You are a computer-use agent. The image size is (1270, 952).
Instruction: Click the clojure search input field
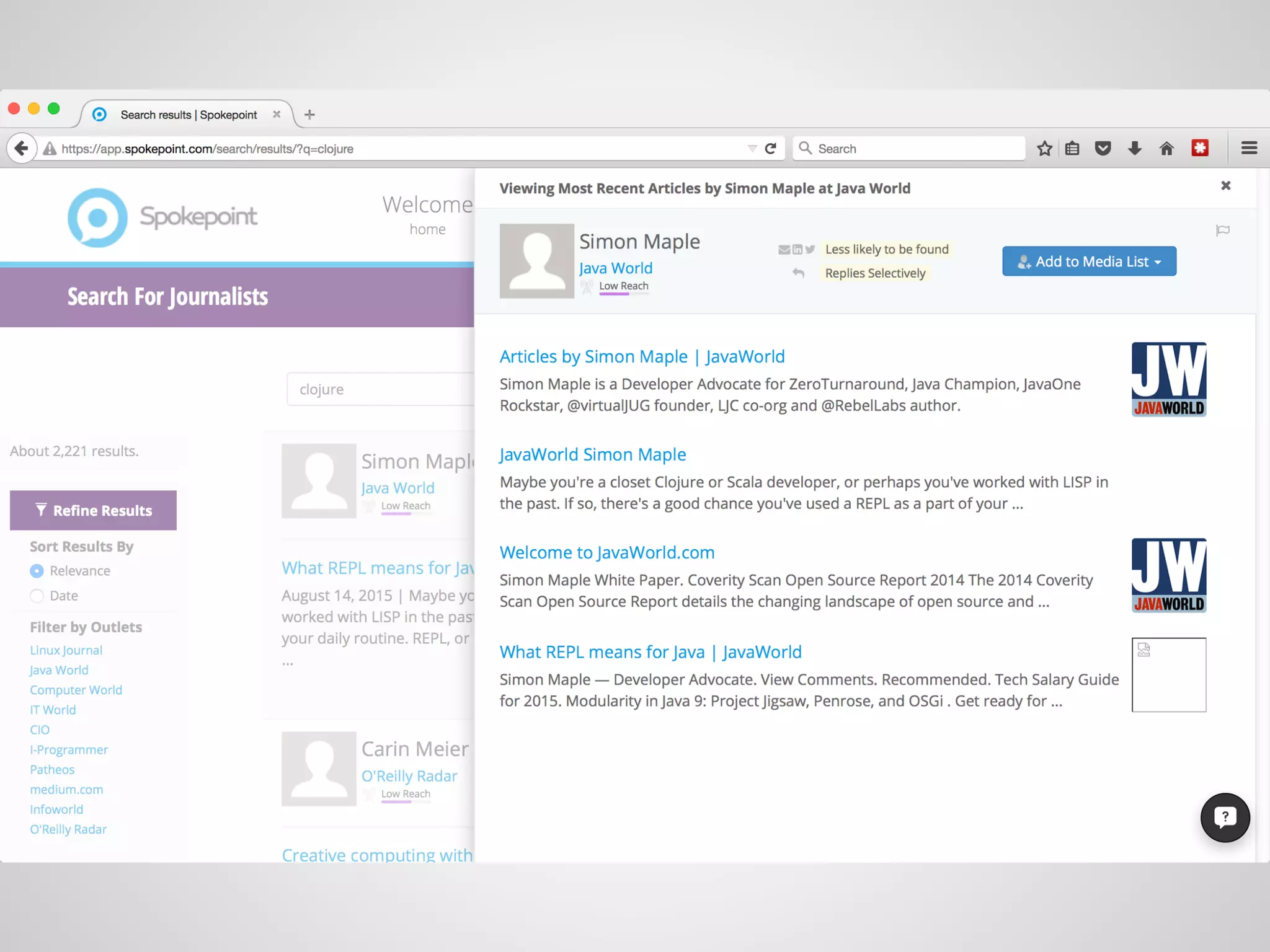click(380, 389)
